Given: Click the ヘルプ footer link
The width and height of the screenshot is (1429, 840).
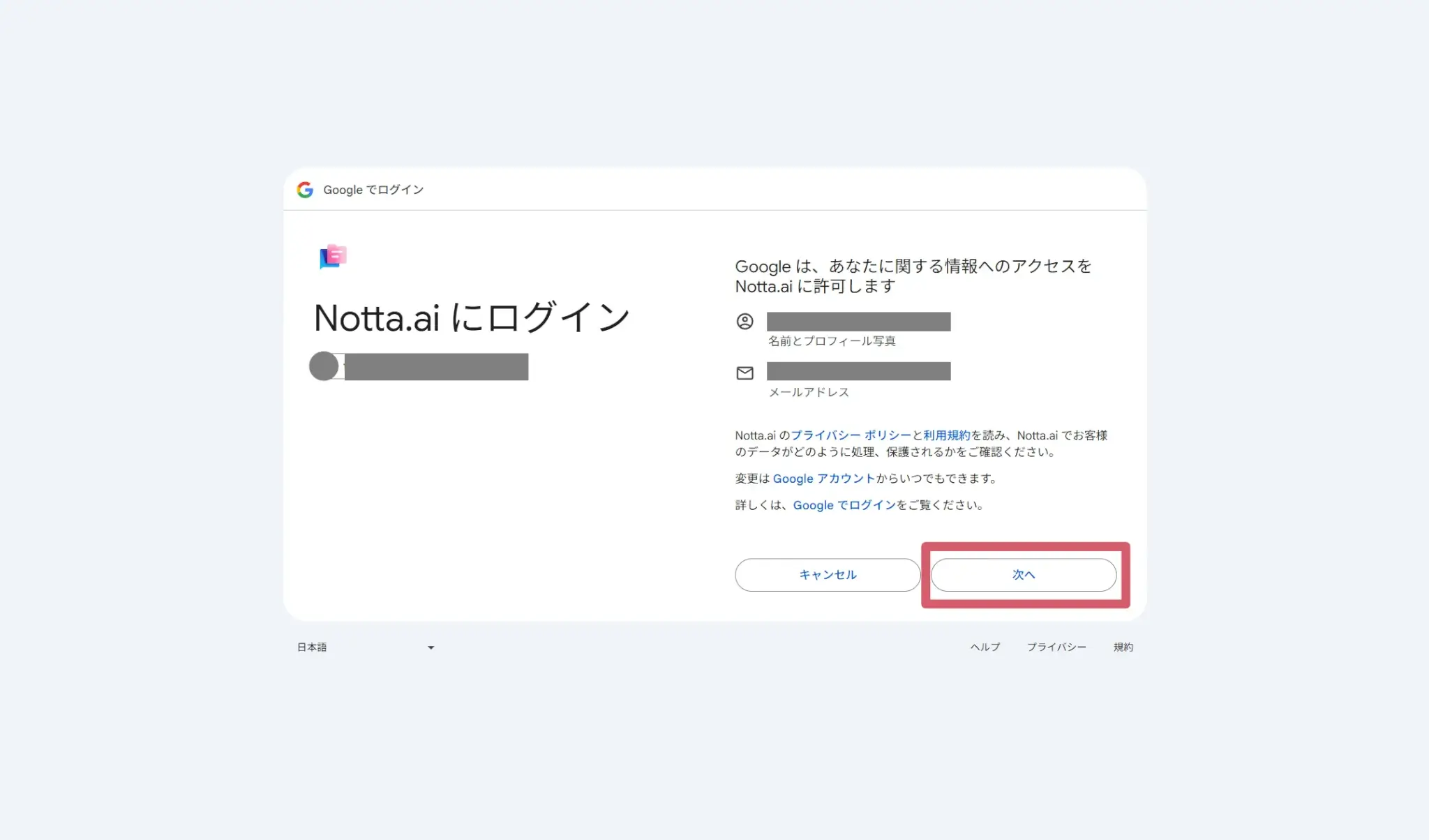Looking at the screenshot, I should [985, 647].
